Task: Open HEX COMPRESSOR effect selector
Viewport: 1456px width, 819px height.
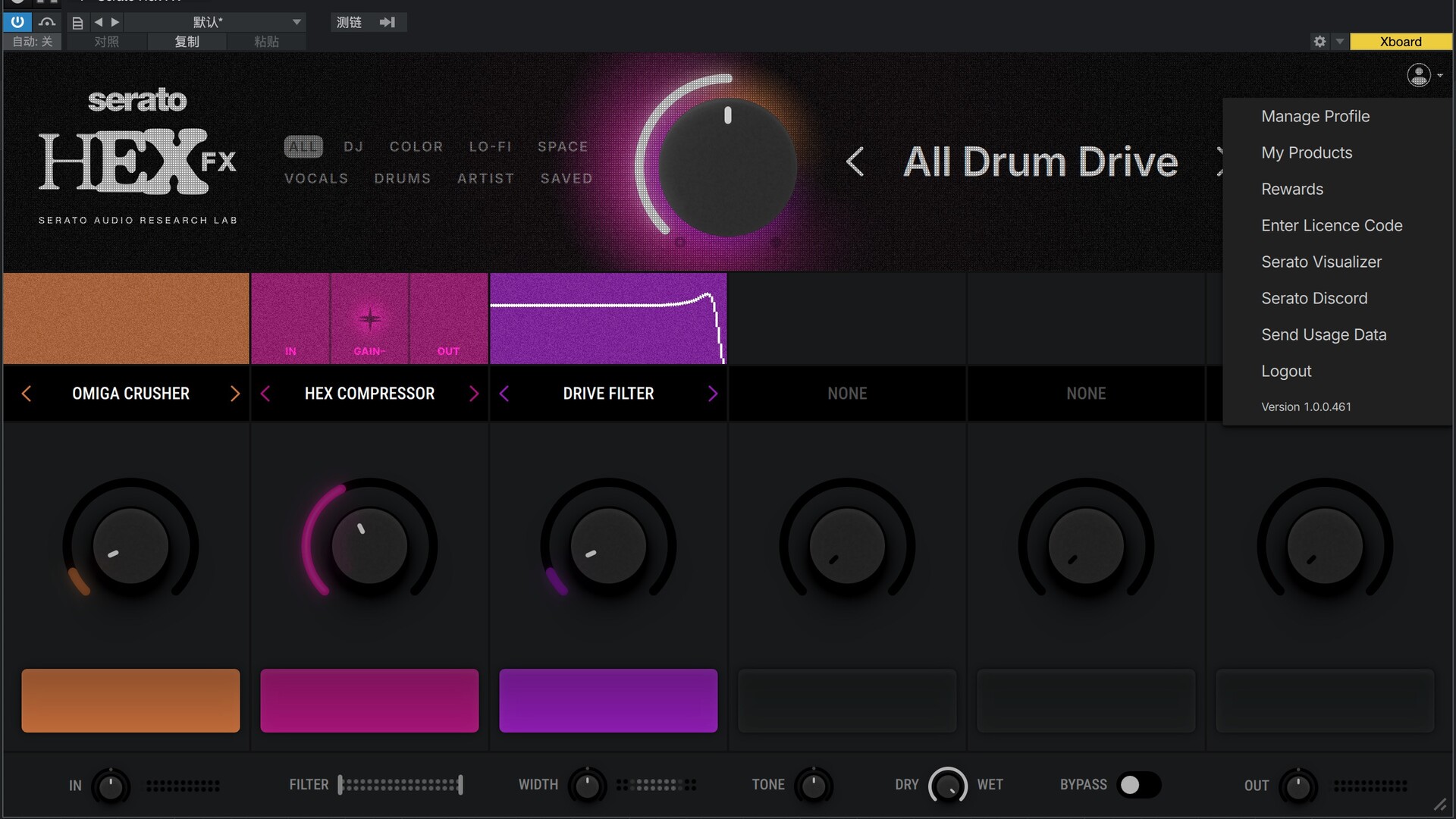Action: tap(369, 394)
